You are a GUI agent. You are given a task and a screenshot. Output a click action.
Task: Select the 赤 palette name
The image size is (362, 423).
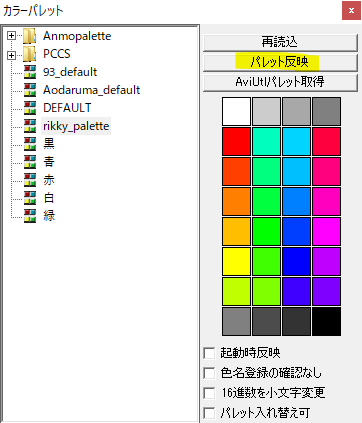pos(49,180)
